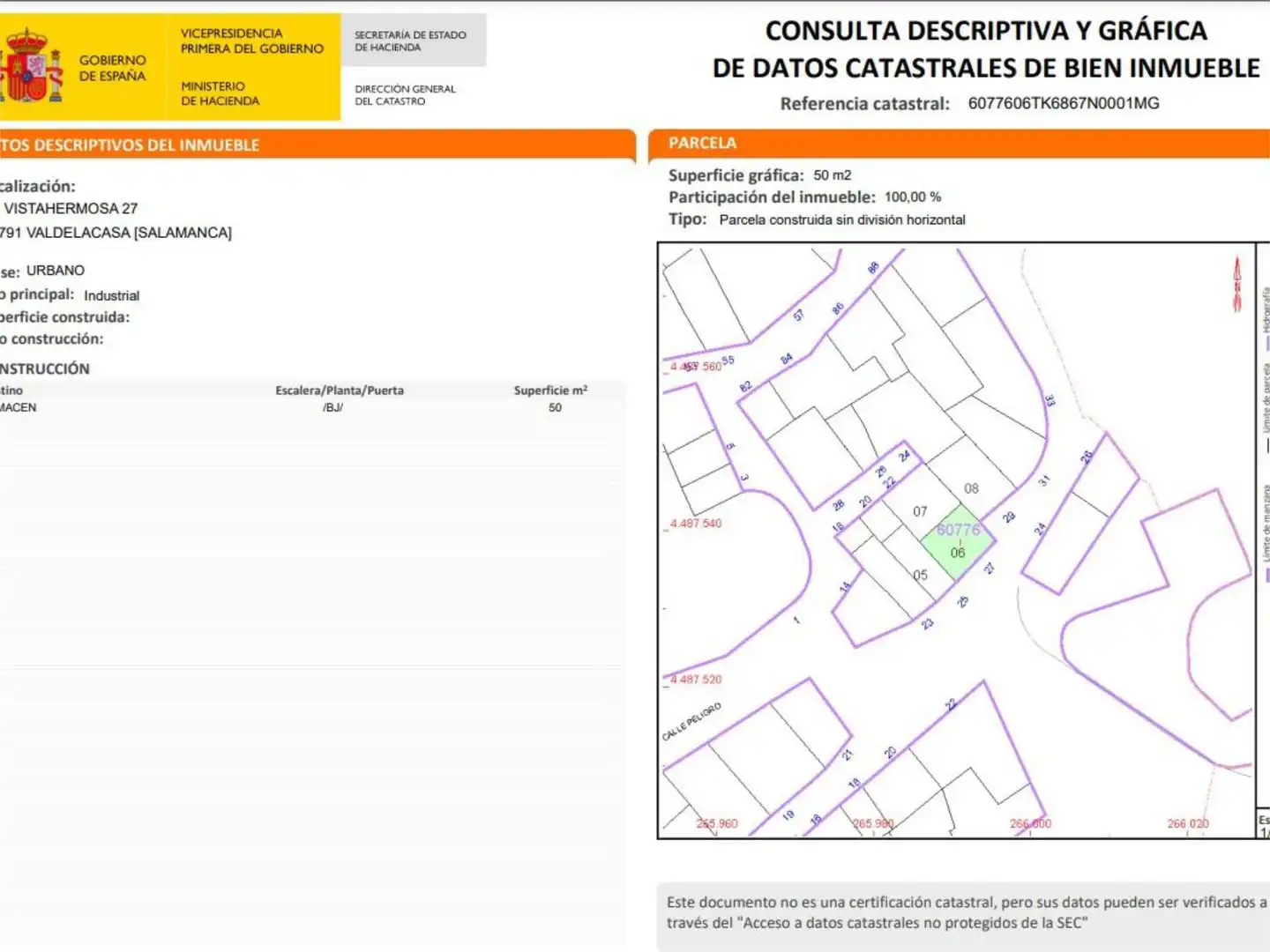Click the 266.000 coordinate label on map
The height and width of the screenshot is (952, 1270).
coord(1030,824)
